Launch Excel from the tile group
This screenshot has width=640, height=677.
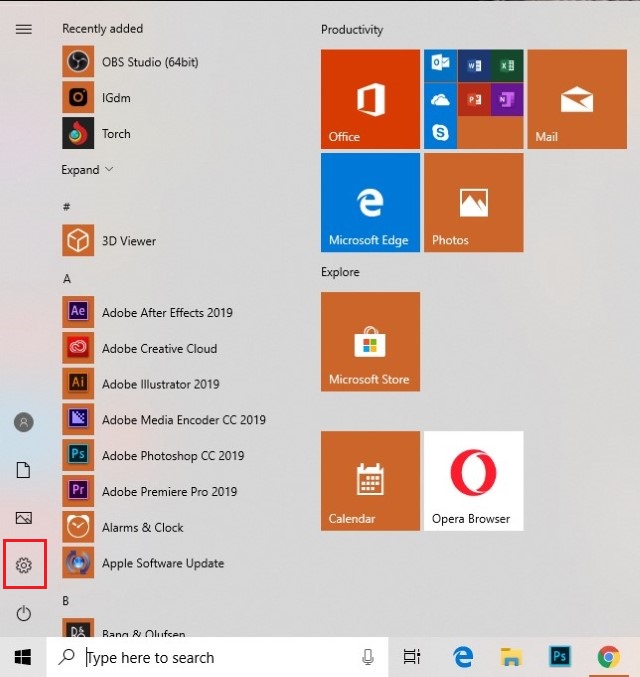[x=507, y=65]
